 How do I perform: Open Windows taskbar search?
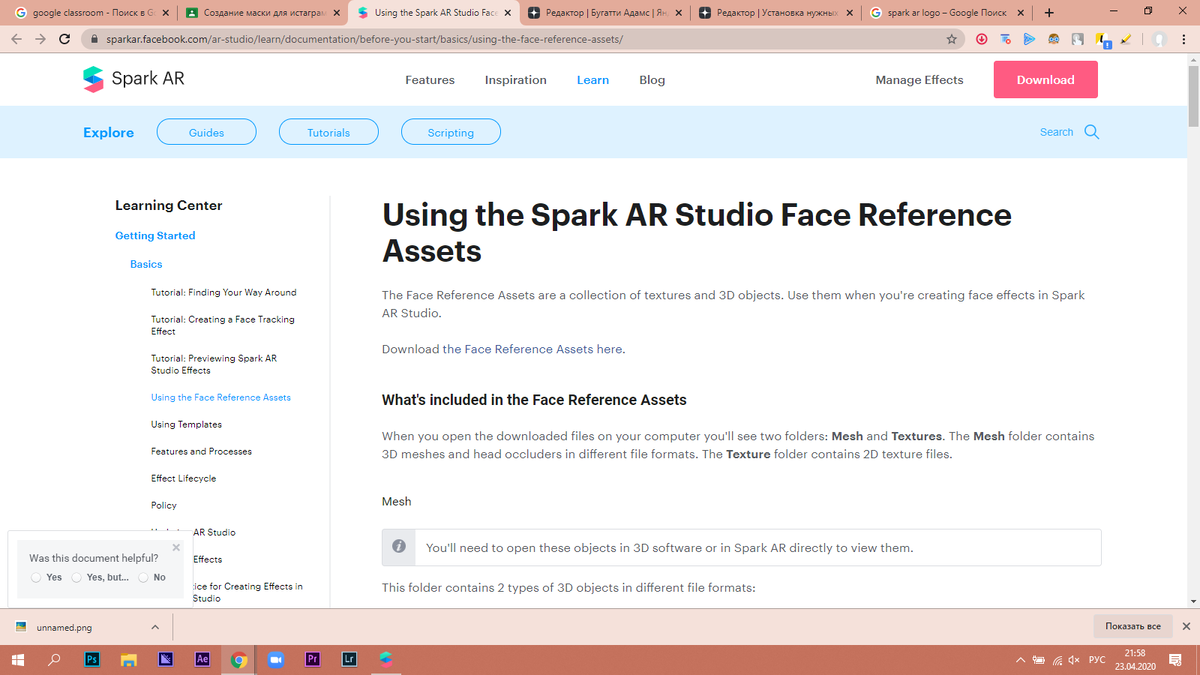click(54, 659)
